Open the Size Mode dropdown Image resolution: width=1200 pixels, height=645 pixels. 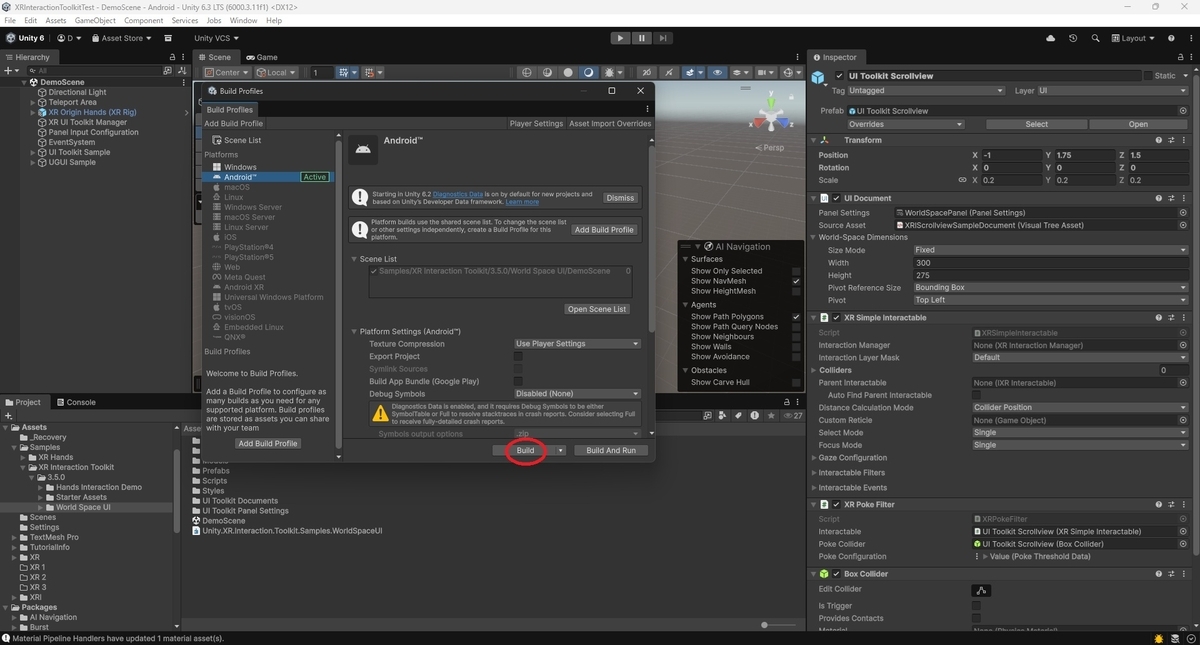tap(1050, 250)
